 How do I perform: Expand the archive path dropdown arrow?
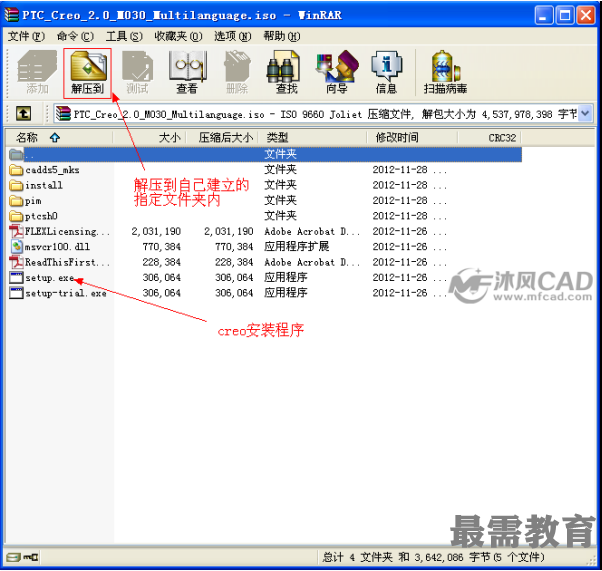point(585,114)
